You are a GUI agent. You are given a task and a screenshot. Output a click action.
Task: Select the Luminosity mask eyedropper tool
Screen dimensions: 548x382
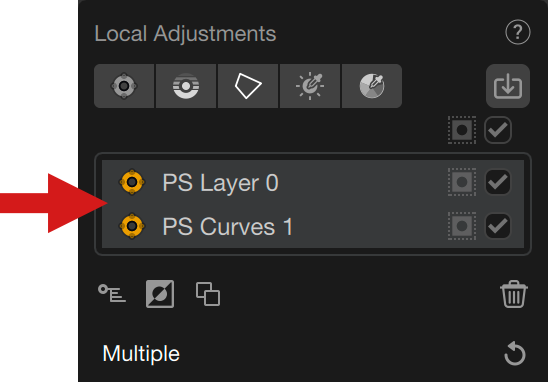point(310,86)
